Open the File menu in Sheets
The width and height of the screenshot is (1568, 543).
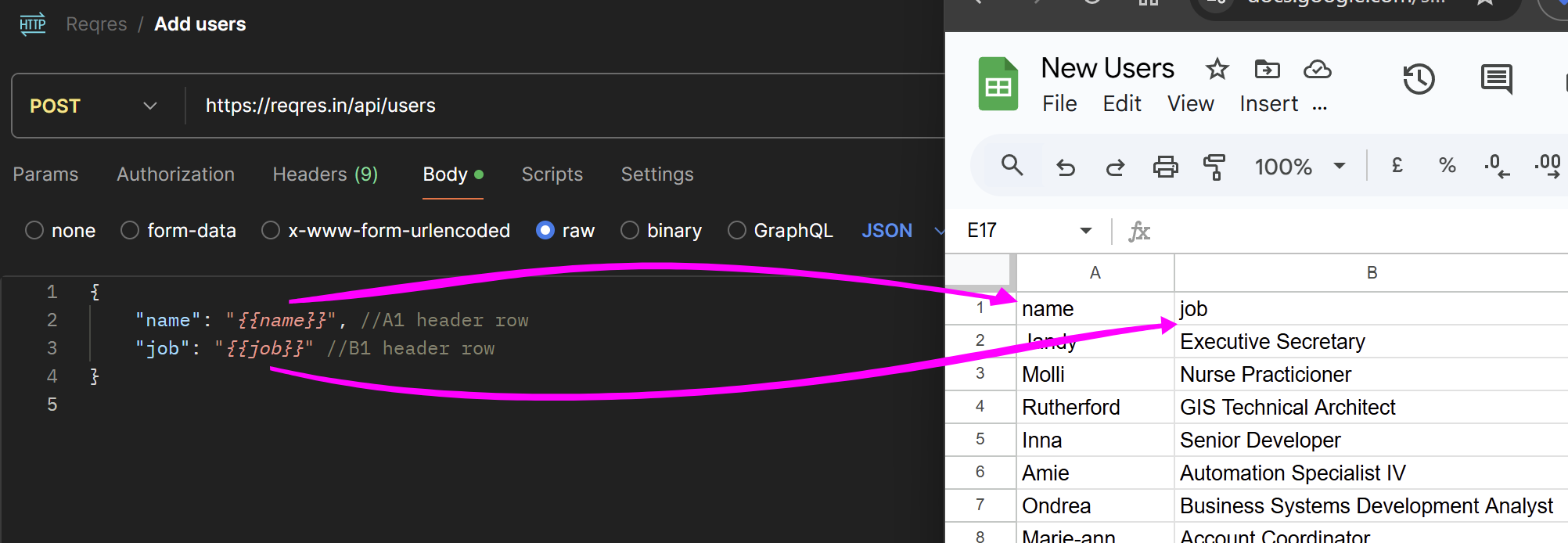[1059, 104]
